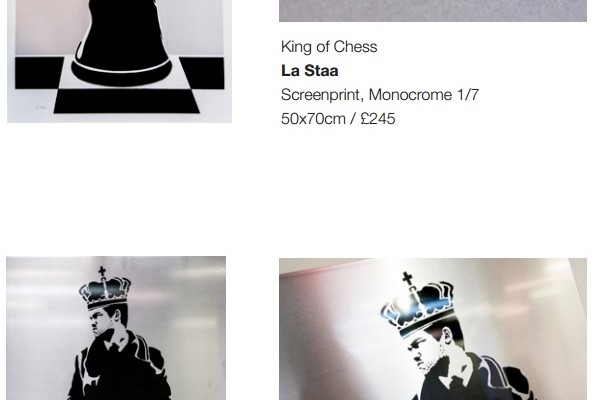Click the man's face in the front-facing print
Screen dimensions: 596x400
pyautogui.click(x=100, y=322)
